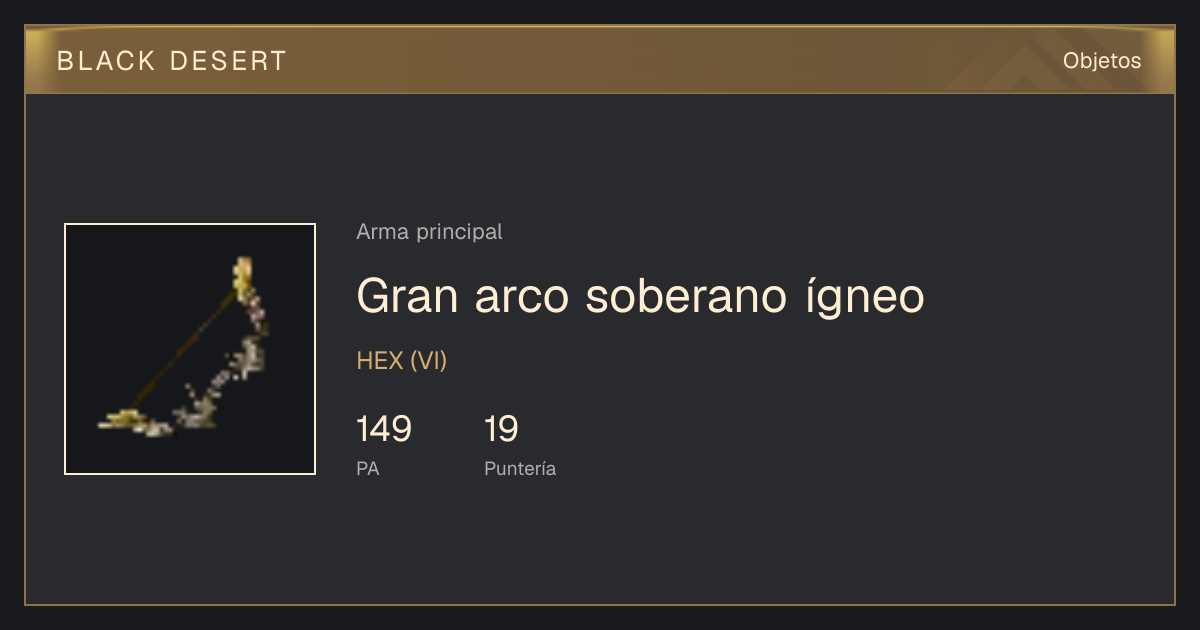Select the Gran arco soberano ígneo title
The width and height of the screenshot is (1200, 630).
640,296
